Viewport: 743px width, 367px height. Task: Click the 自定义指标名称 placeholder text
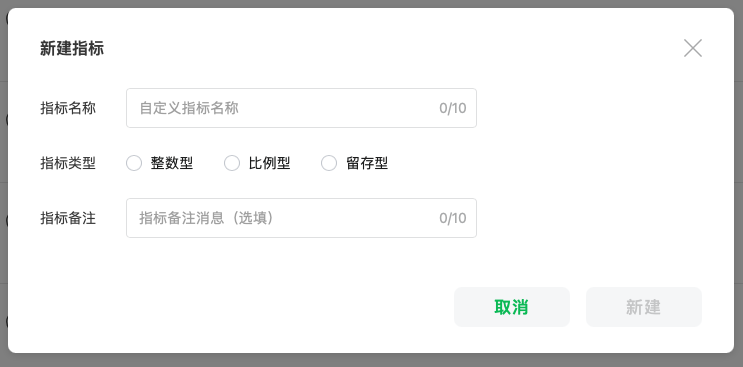point(189,108)
